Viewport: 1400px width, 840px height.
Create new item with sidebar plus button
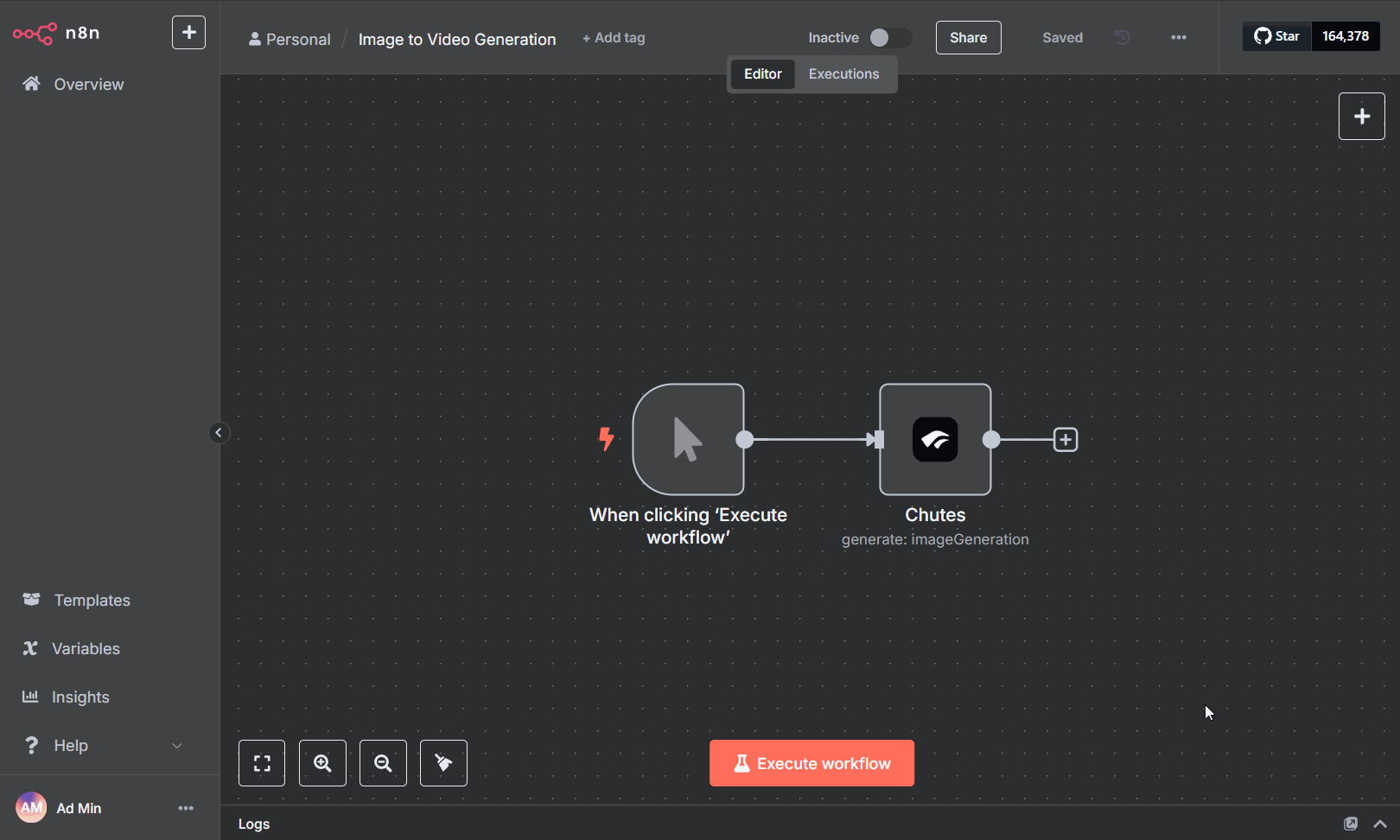pos(188,33)
